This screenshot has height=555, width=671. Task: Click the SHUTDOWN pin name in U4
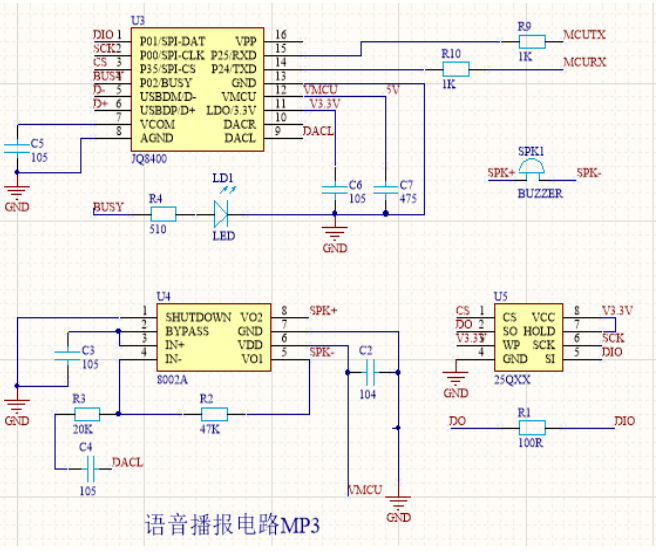pos(198,318)
